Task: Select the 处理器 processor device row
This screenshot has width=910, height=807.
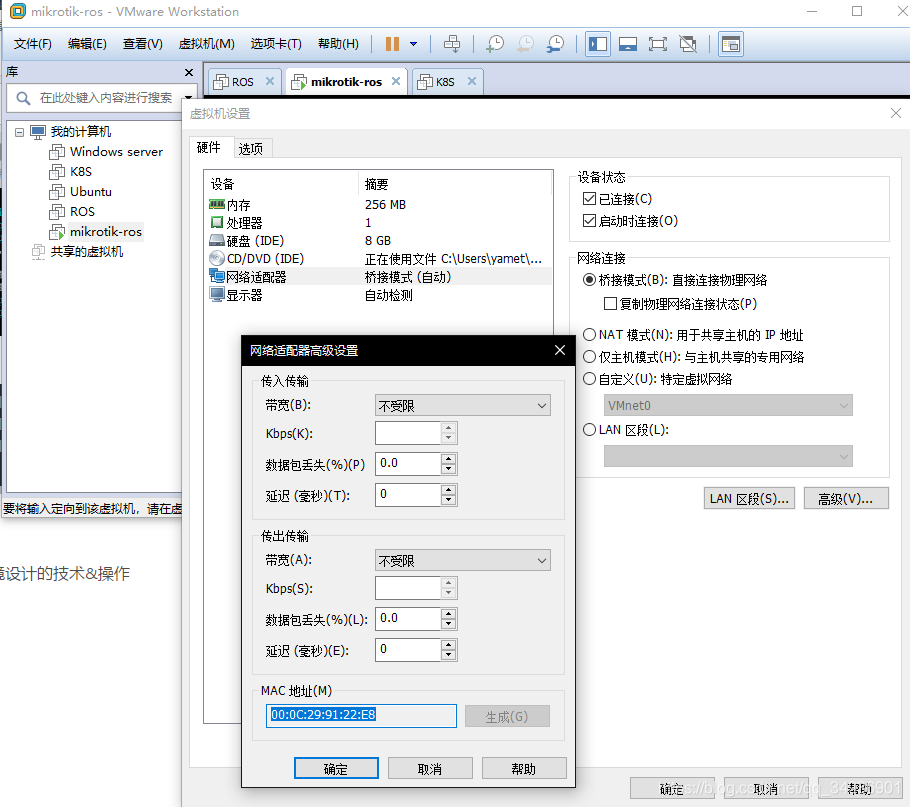Action: [380, 223]
